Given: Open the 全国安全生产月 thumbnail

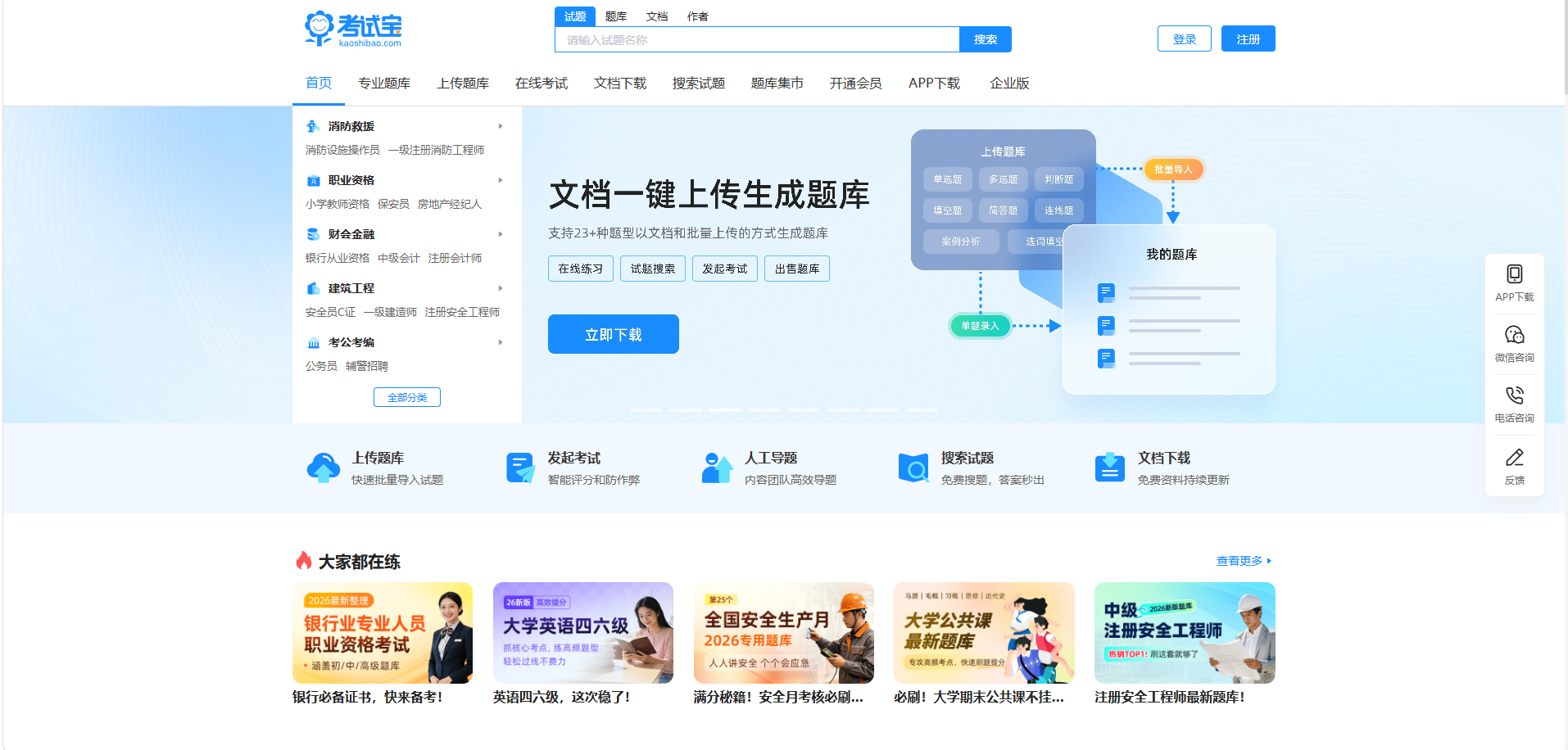Looking at the screenshot, I should click(x=784, y=633).
